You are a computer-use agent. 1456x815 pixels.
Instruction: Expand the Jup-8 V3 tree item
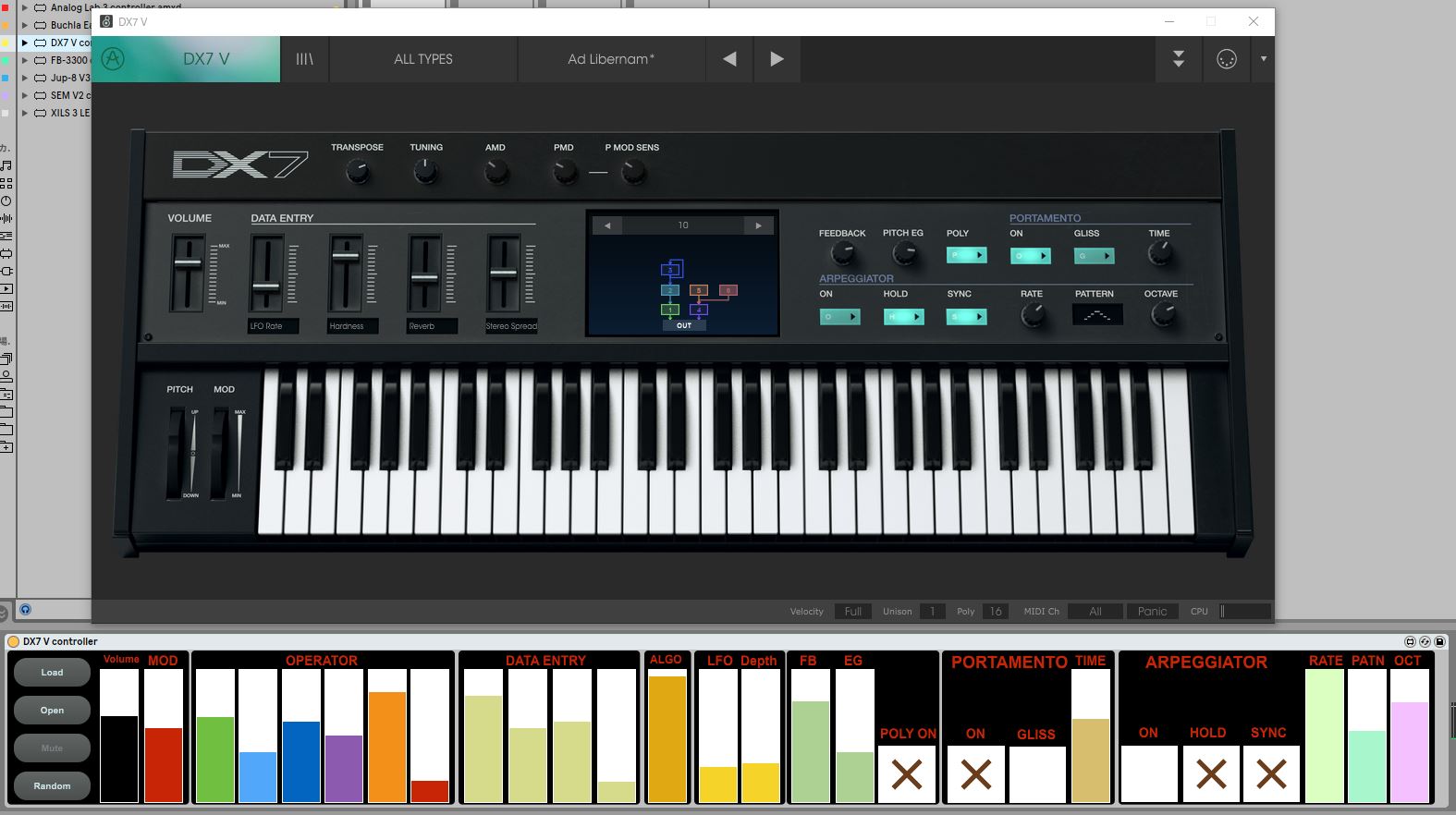(x=25, y=78)
